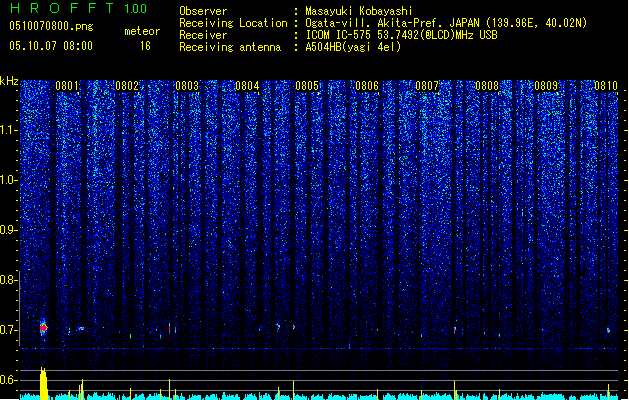This screenshot has height=400, width=629.
Task: Click the 0809 time marker
Action: [546, 85]
